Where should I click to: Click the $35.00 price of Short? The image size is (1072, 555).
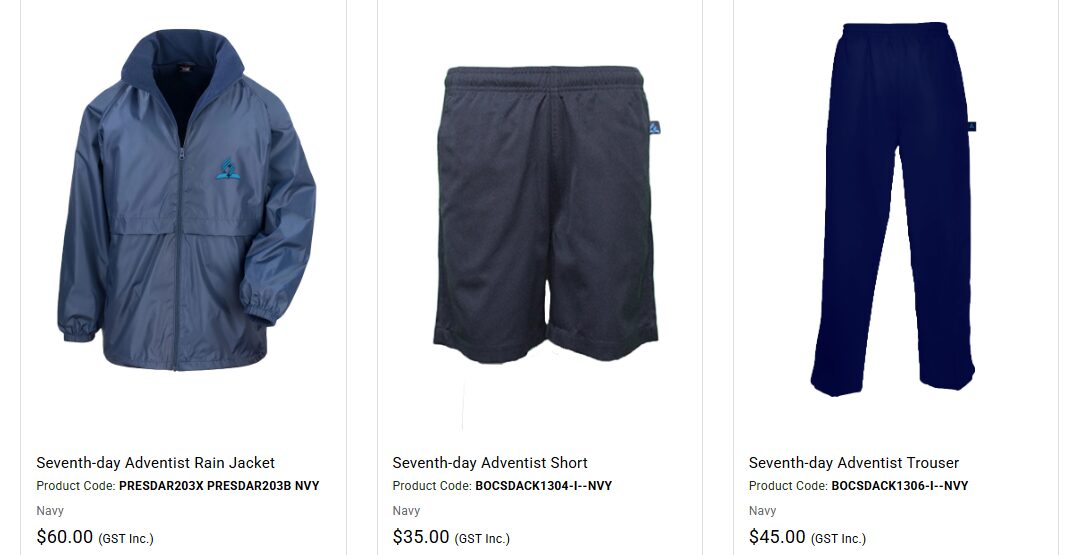420,537
